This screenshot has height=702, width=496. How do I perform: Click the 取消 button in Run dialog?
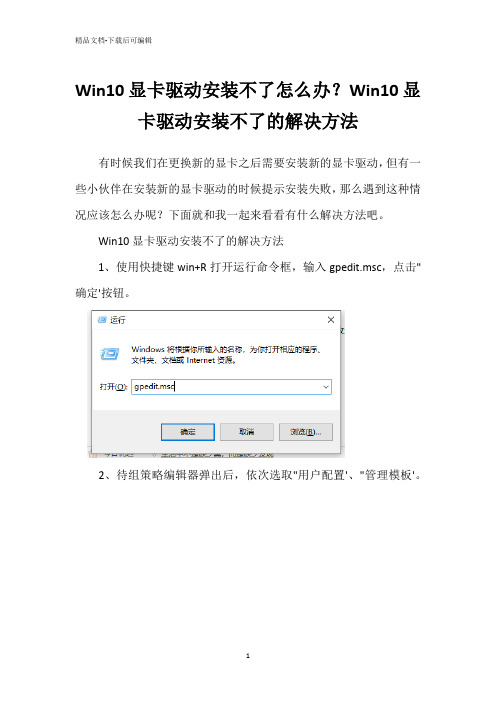pyautogui.click(x=247, y=432)
